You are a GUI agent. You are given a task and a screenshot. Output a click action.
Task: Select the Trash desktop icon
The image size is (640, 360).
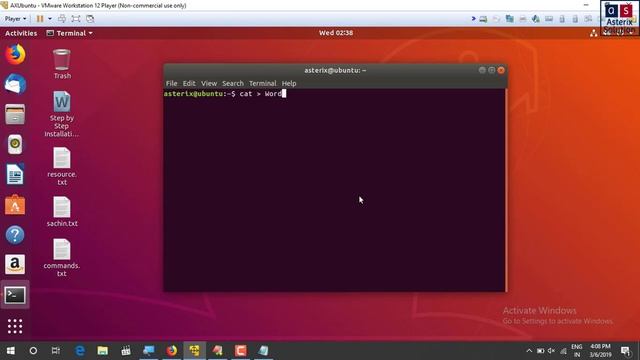click(x=62, y=64)
